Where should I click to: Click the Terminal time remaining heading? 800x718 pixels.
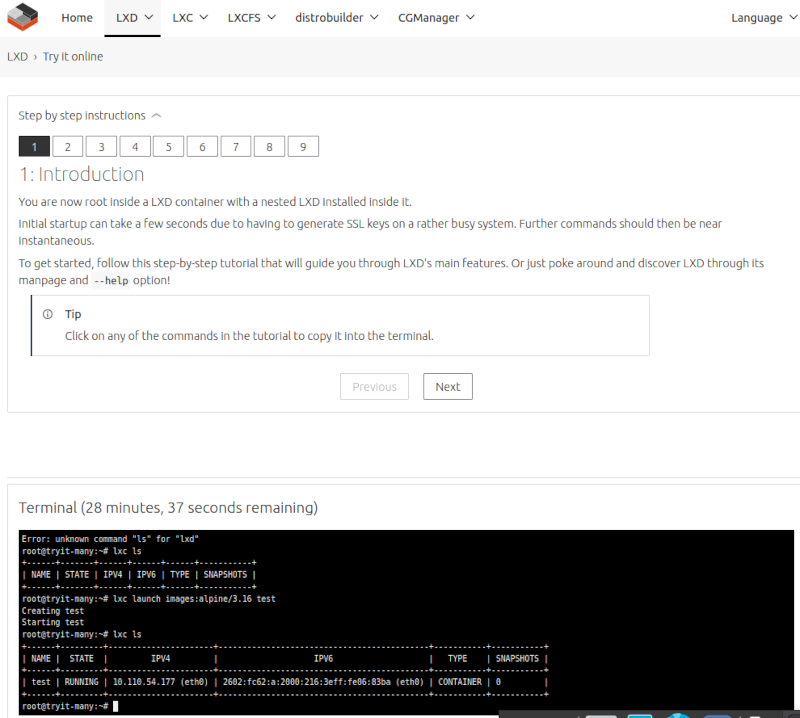click(168, 508)
